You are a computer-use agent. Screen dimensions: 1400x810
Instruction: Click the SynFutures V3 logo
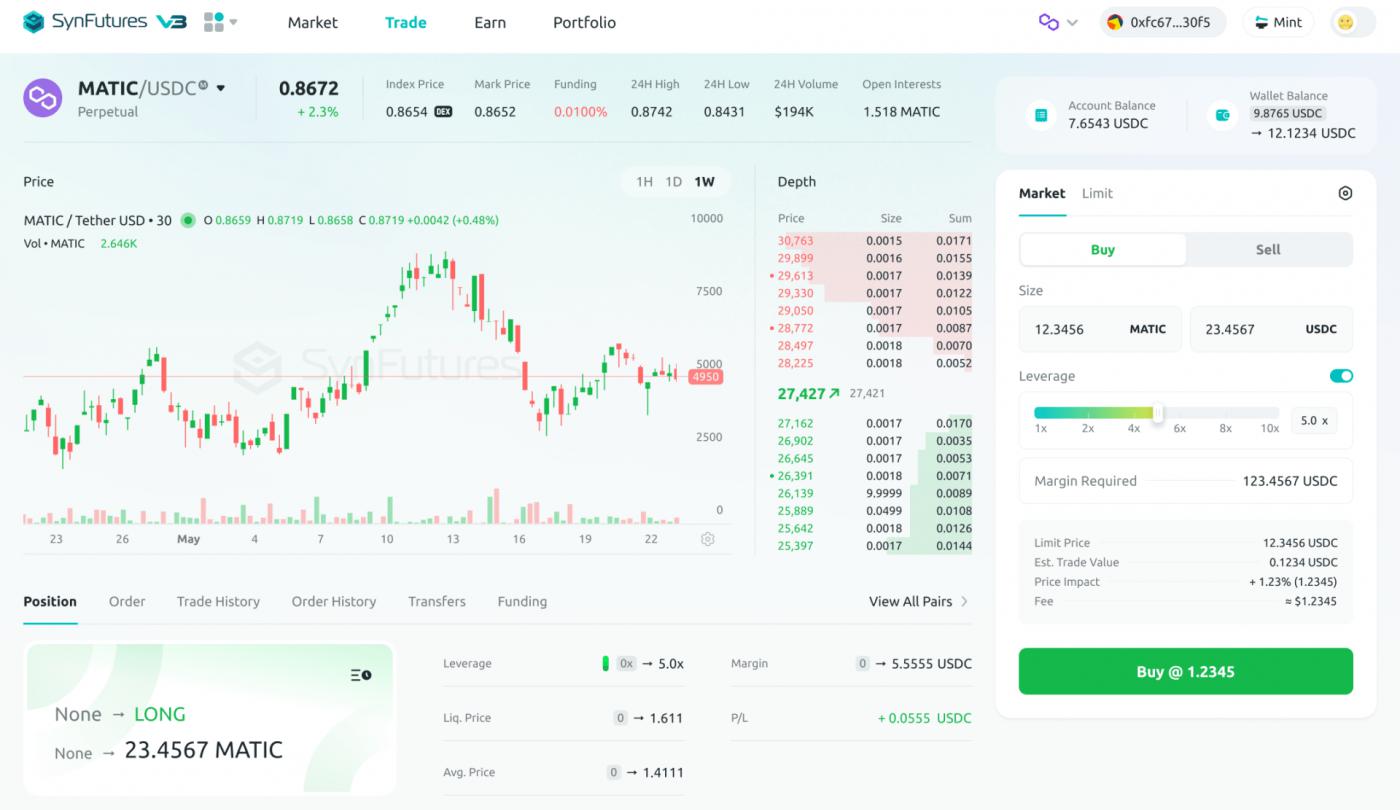coord(105,21)
